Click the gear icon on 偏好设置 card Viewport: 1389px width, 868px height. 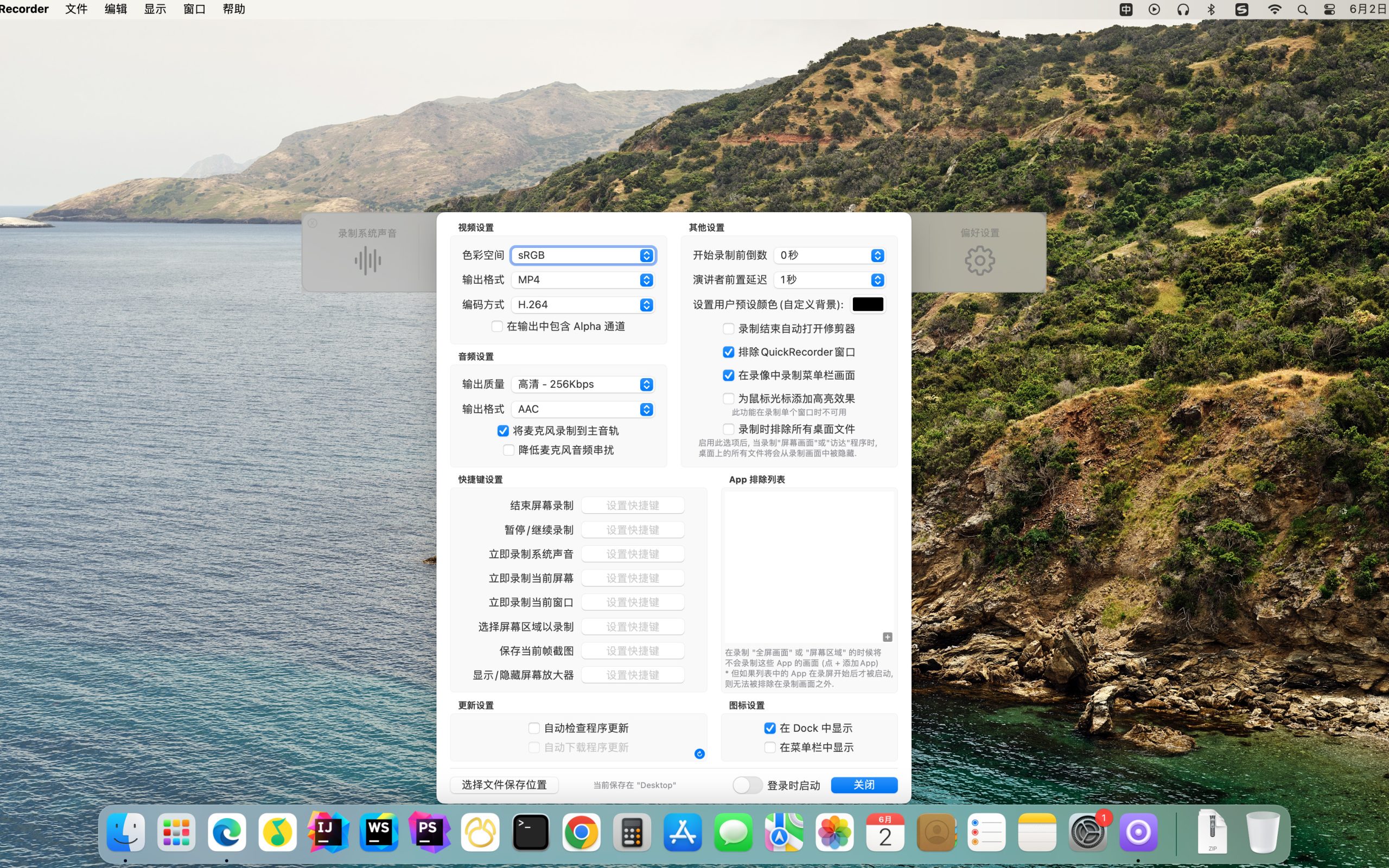click(x=979, y=260)
